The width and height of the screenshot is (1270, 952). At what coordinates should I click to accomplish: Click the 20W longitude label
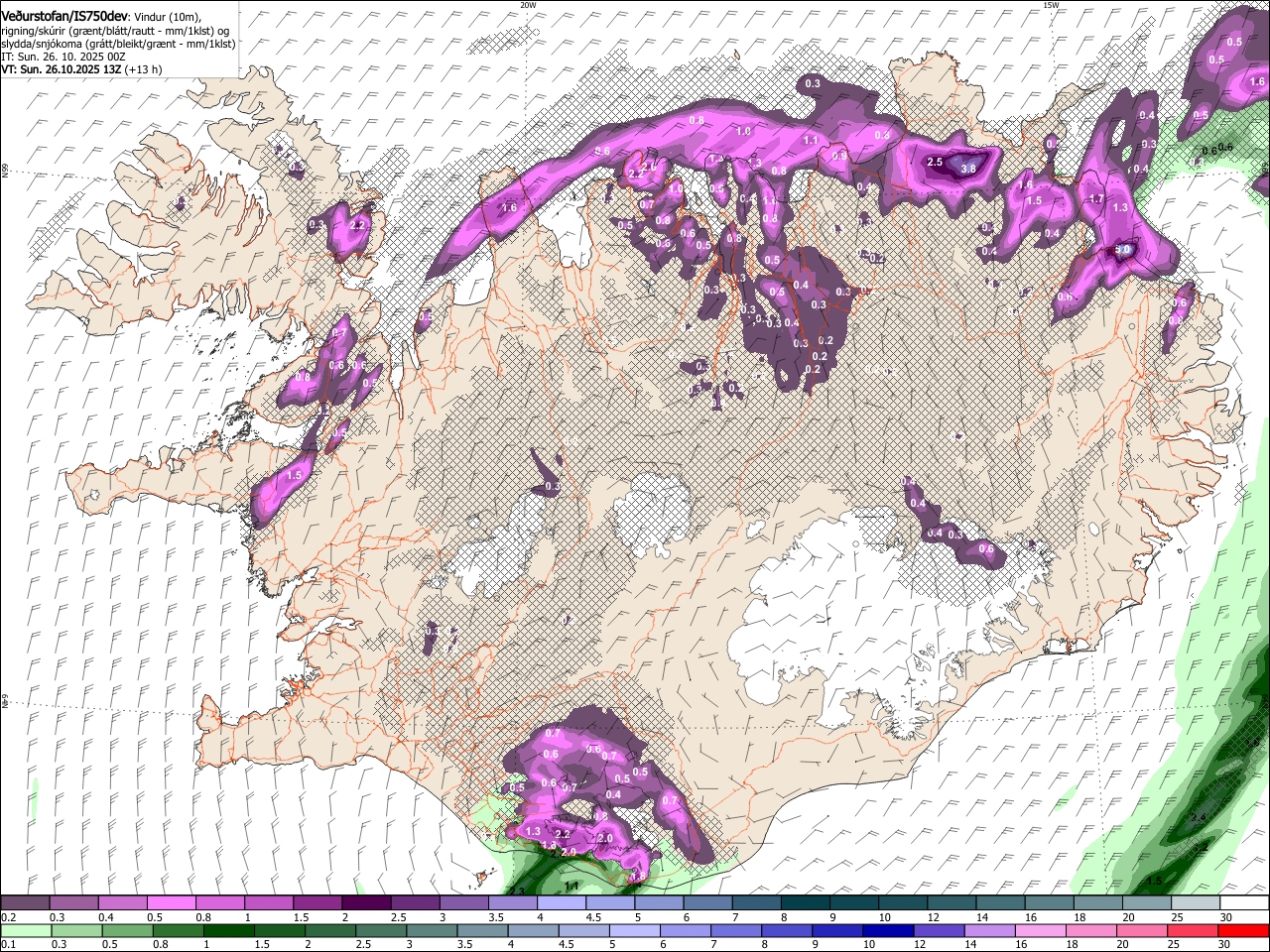[528, 5]
